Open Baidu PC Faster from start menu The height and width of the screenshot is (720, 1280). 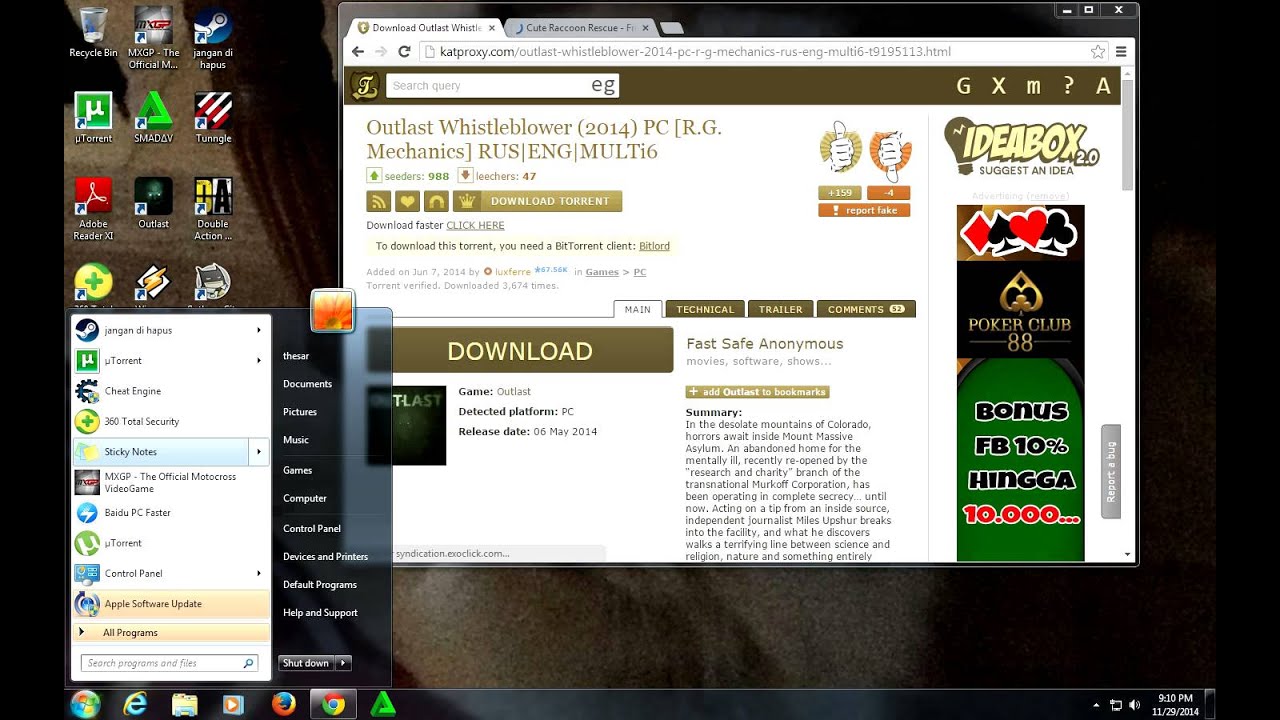tap(171, 513)
